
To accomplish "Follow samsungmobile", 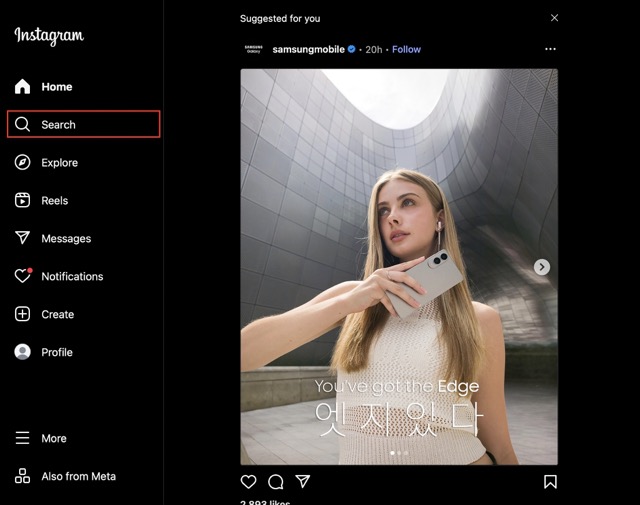I will 406,49.
